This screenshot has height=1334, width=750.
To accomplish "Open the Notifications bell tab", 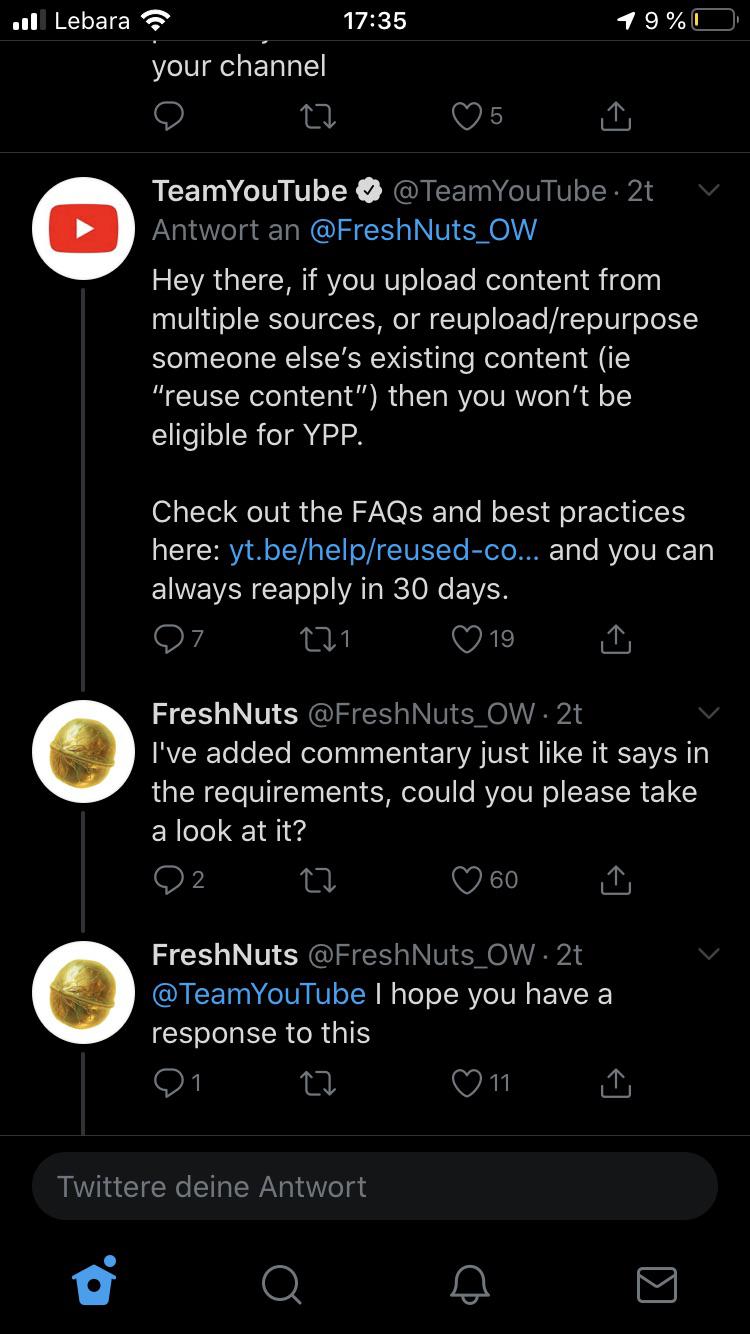I will point(469,1283).
